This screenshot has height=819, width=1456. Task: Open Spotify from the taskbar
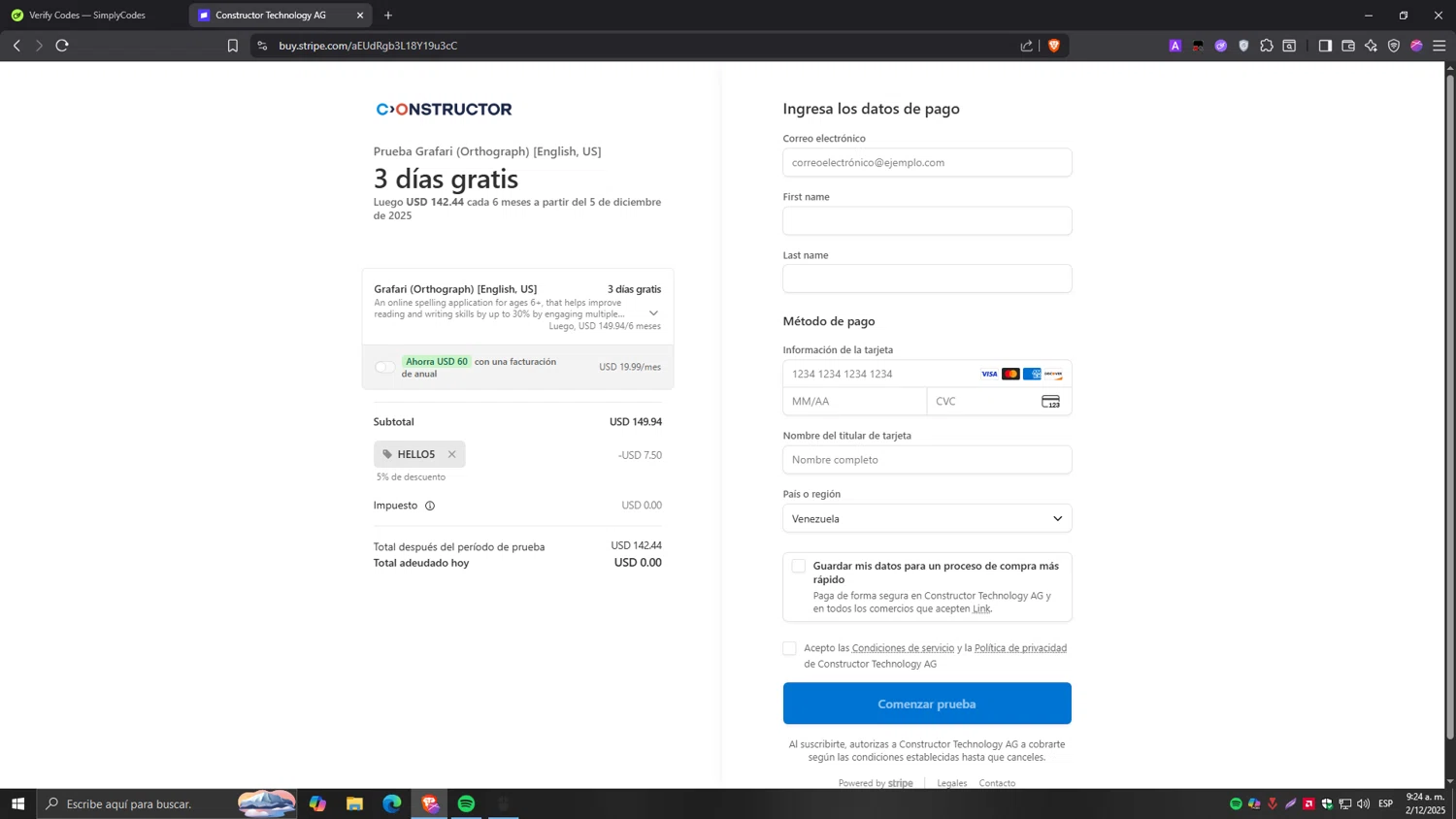coord(467,803)
